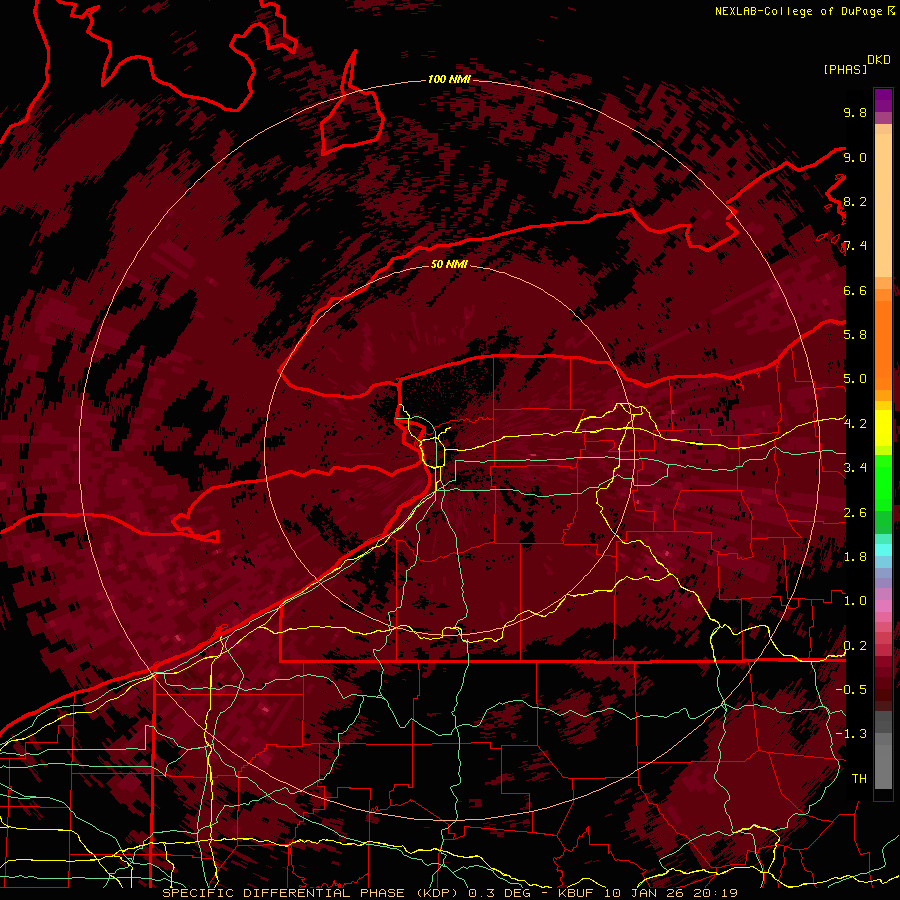The width and height of the screenshot is (900, 900).
Task: Click the KBUF radar site identifier
Action: tap(578, 893)
